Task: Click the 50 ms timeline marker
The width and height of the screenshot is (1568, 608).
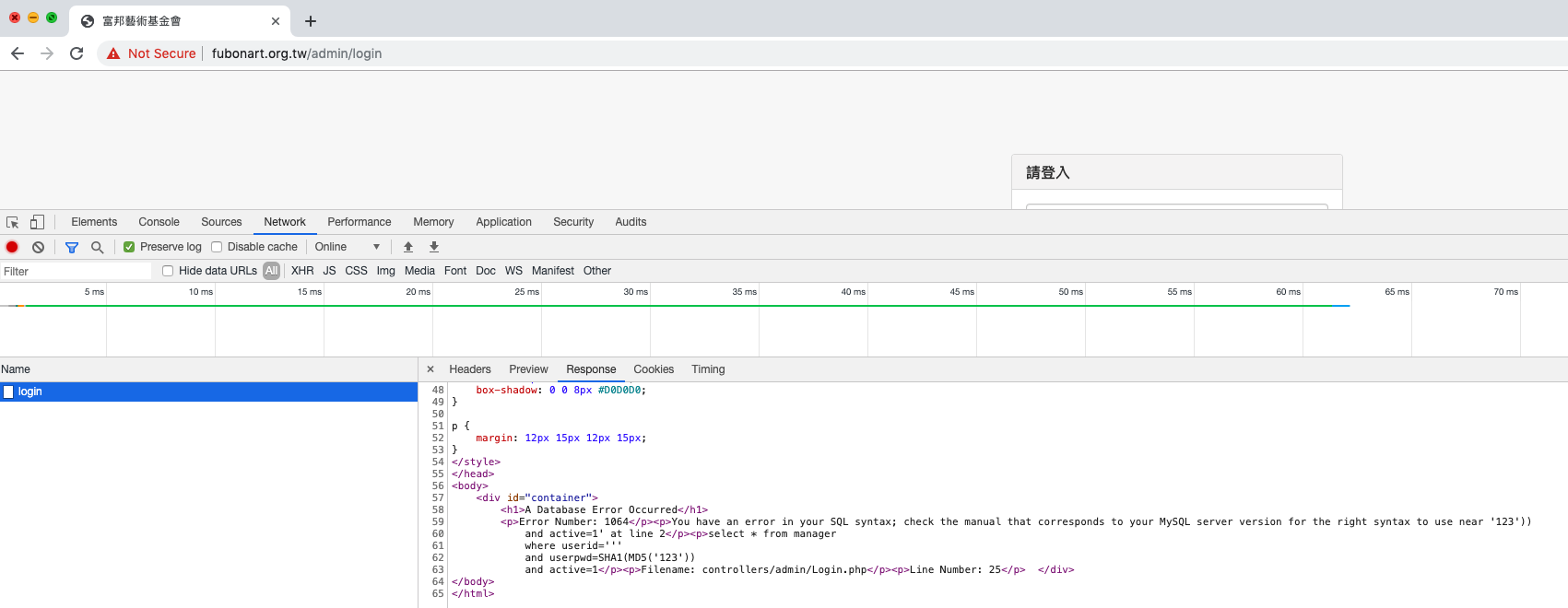Action: [x=1070, y=292]
